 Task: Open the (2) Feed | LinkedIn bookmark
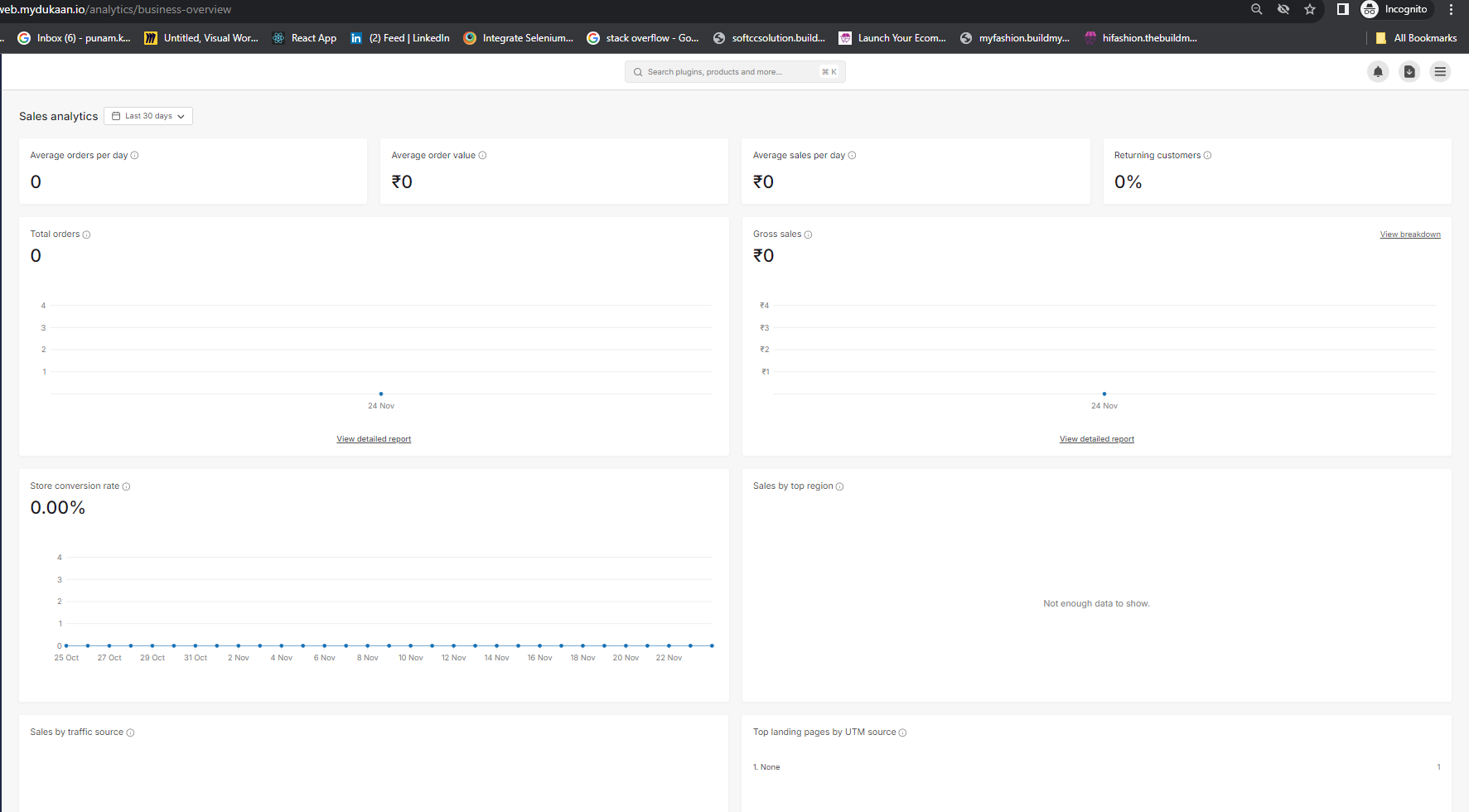tap(400, 38)
